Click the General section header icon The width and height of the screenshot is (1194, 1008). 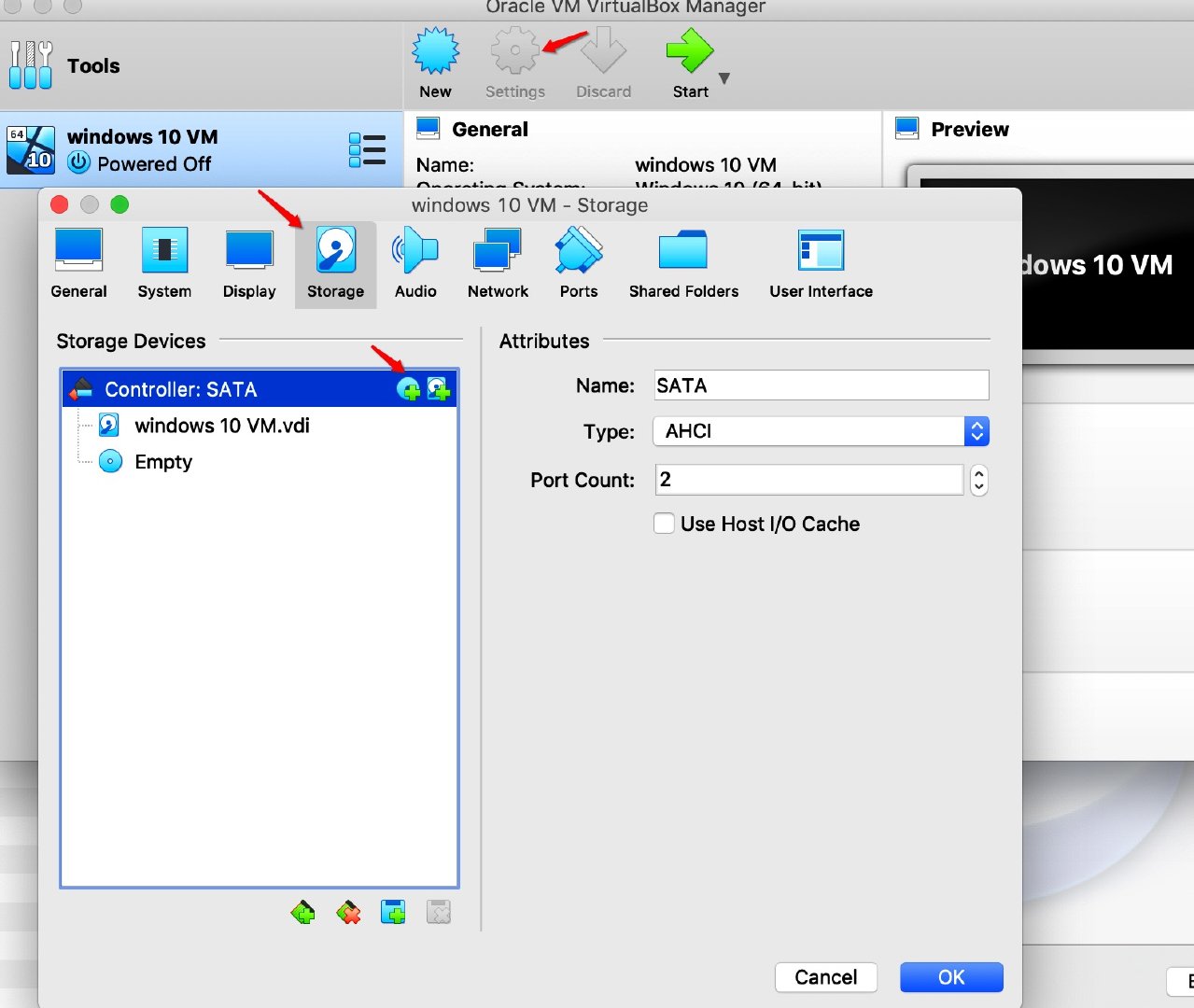click(428, 128)
